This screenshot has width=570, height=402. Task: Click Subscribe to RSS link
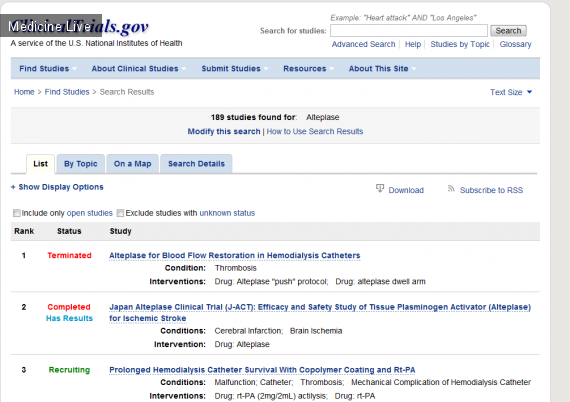click(491, 190)
